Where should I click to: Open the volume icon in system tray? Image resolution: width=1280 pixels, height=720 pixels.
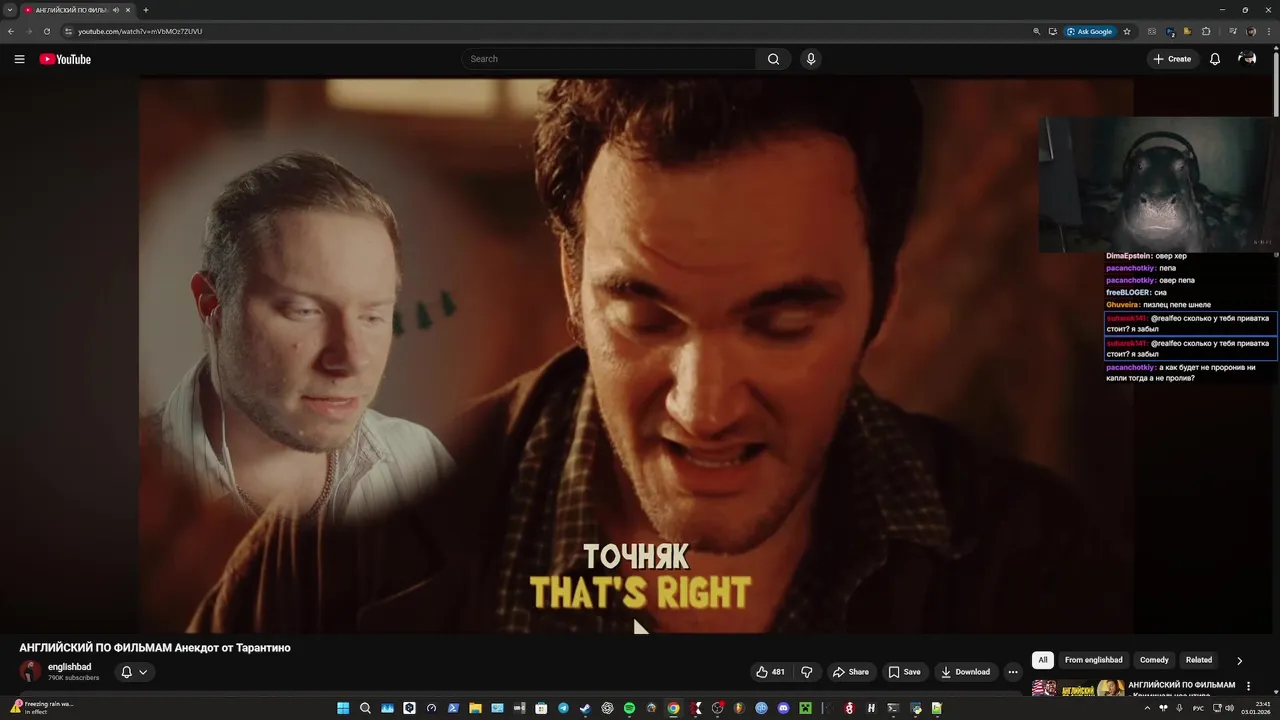(x=1229, y=708)
